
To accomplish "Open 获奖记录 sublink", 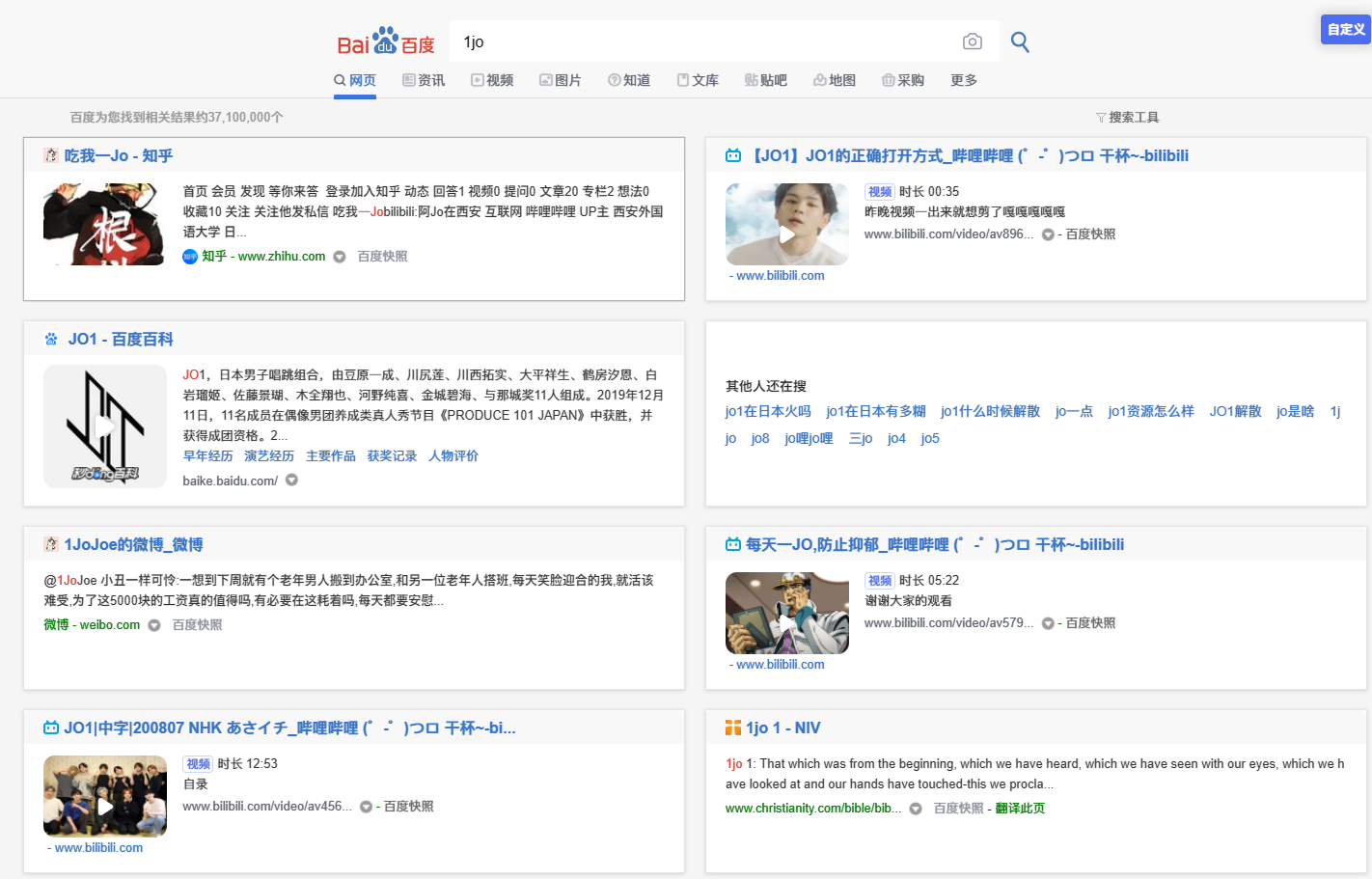I will click(392, 455).
